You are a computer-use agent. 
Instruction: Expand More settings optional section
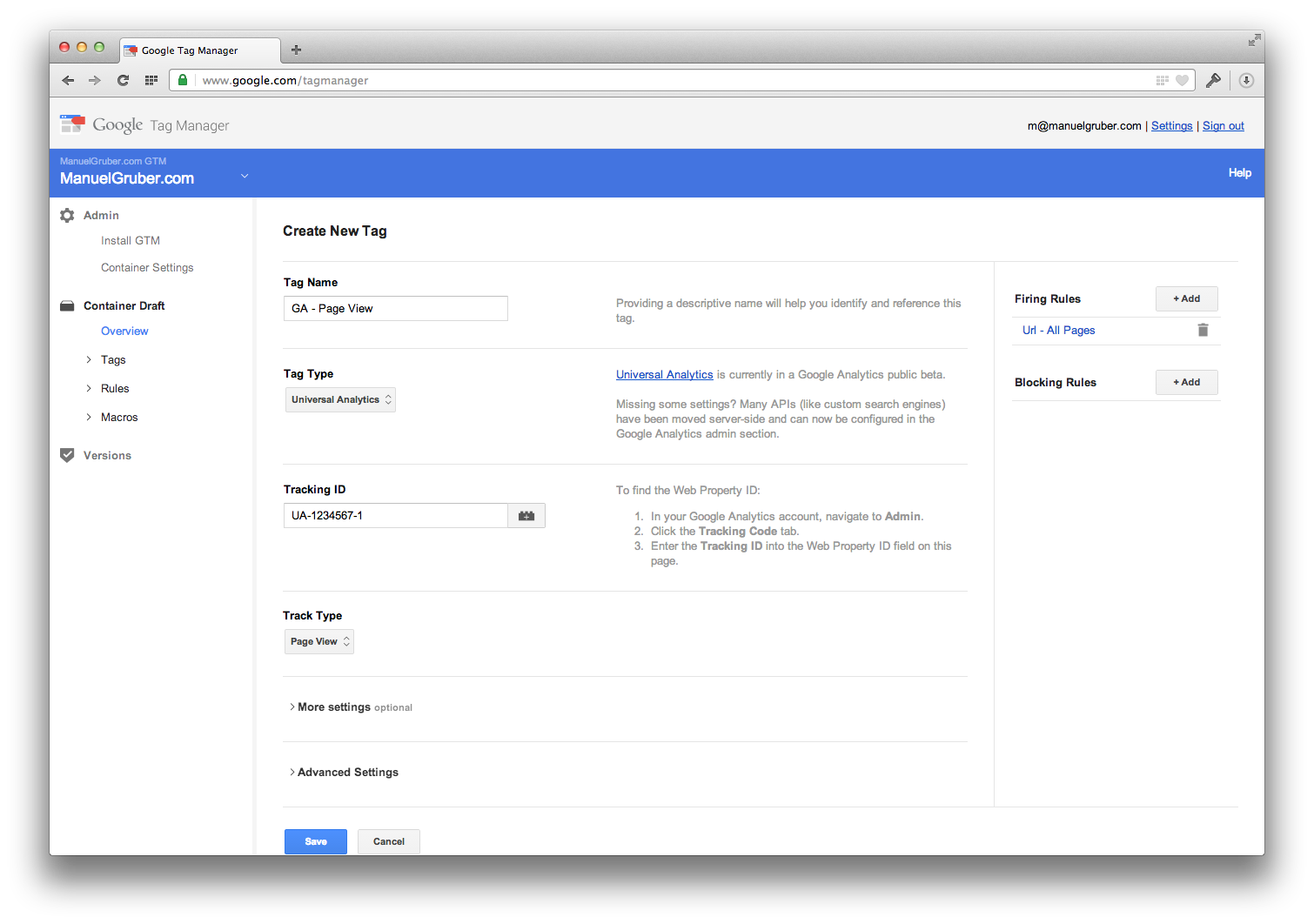click(x=351, y=707)
